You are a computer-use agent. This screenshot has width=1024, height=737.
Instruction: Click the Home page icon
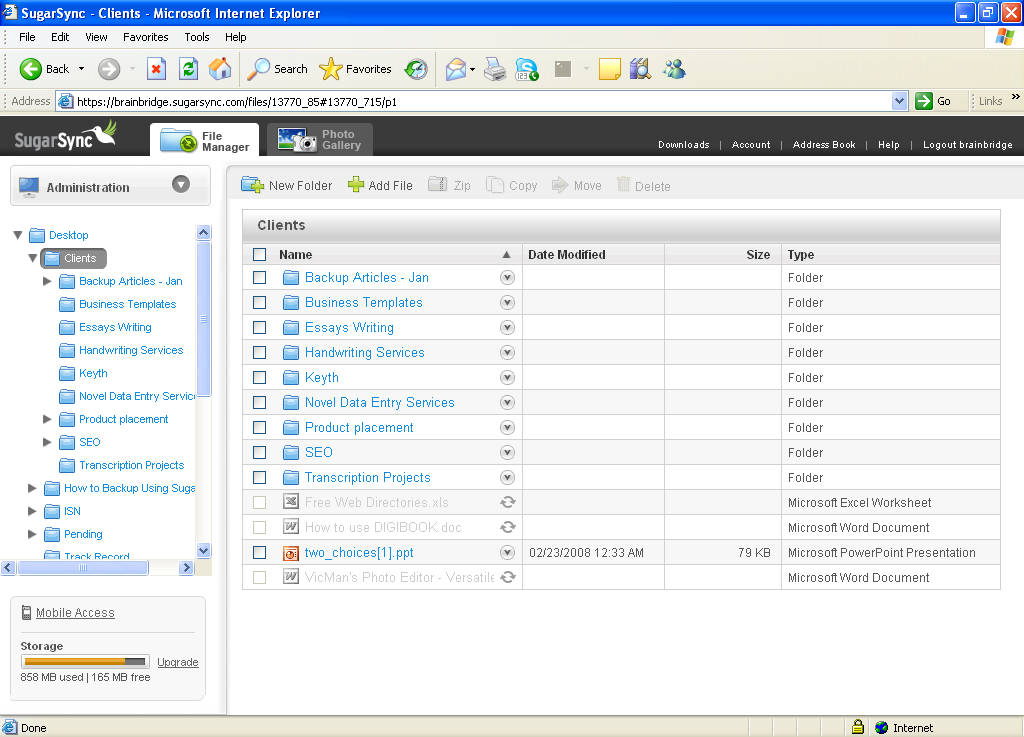click(x=220, y=69)
